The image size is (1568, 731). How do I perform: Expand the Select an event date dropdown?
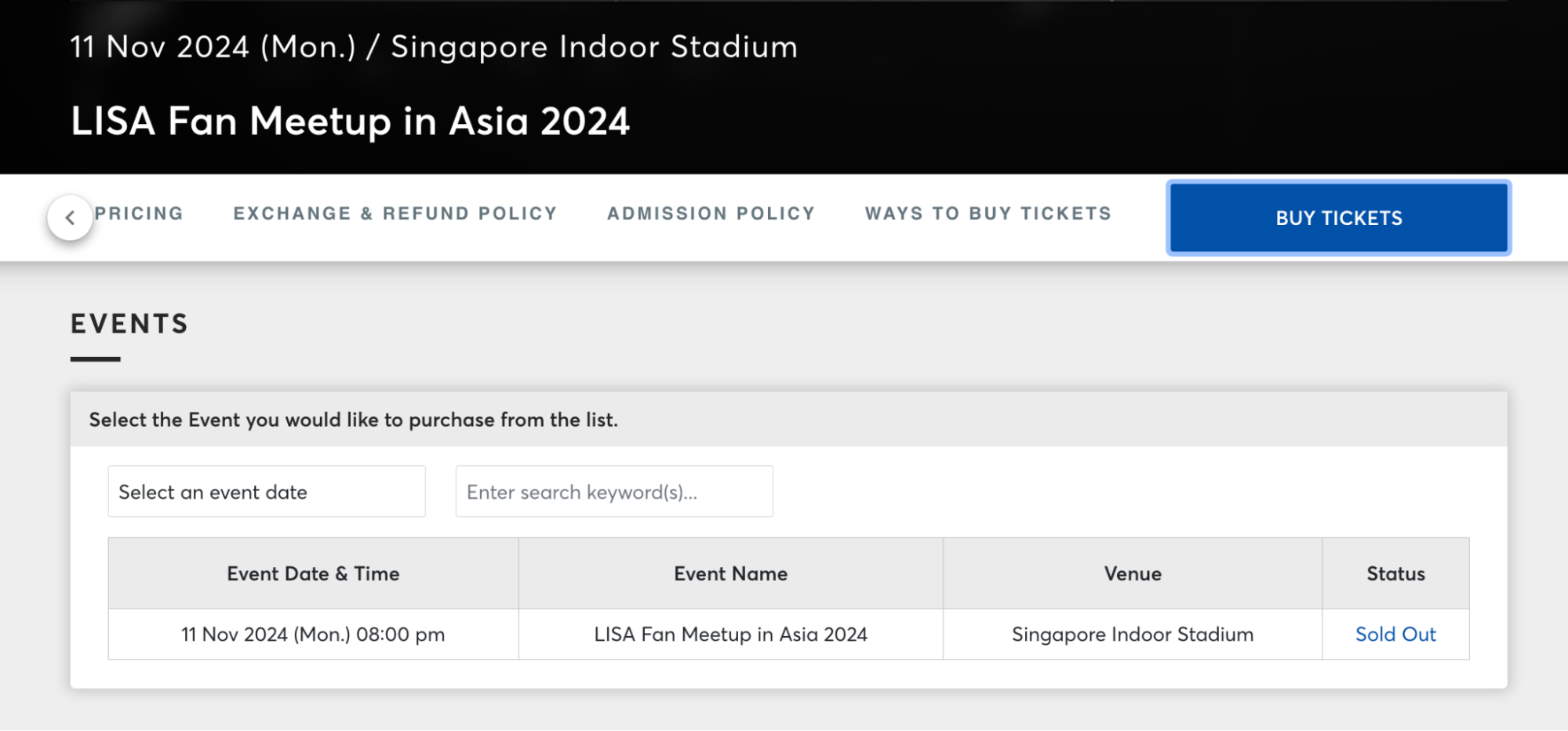pos(267,492)
